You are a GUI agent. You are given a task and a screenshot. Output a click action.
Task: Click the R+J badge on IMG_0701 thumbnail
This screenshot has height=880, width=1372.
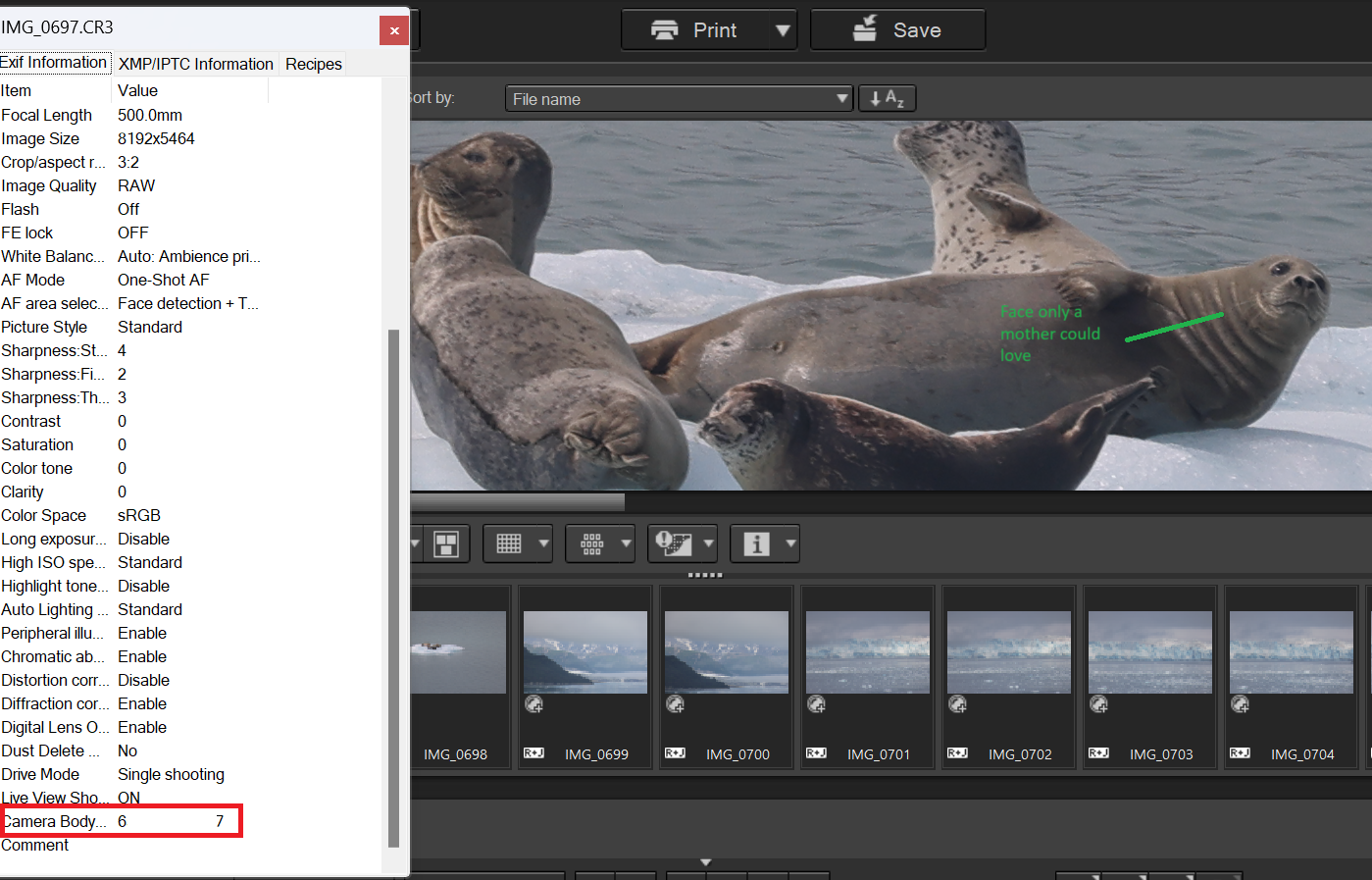(x=816, y=753)
